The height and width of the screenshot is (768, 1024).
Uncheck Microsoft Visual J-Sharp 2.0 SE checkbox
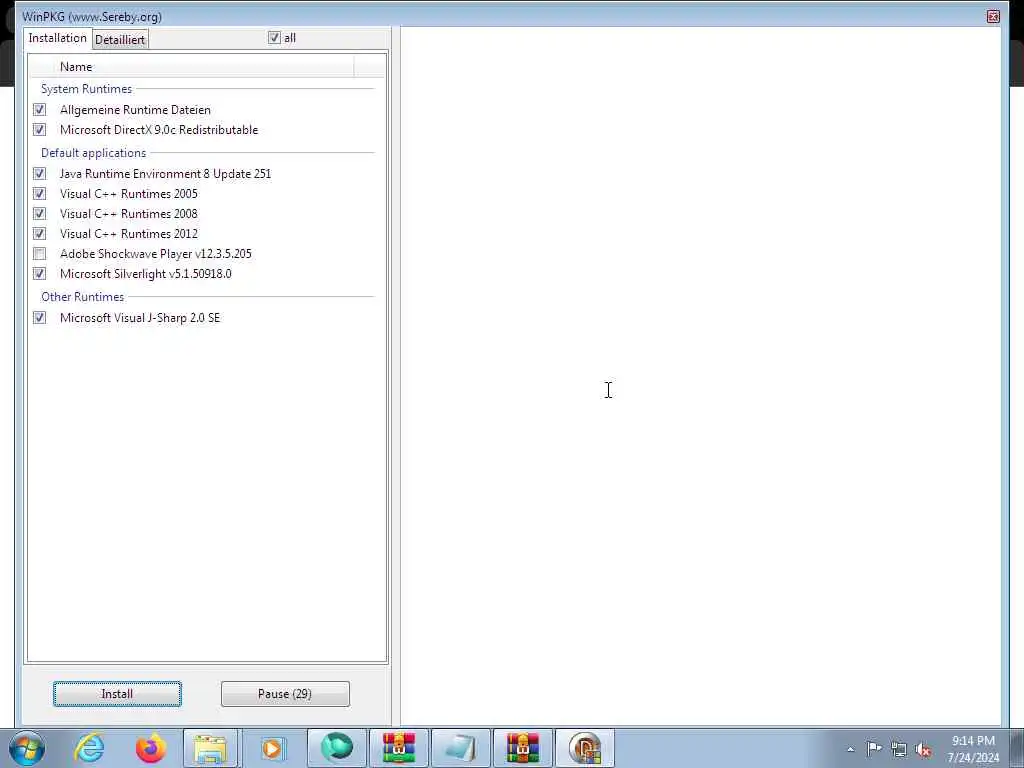(x=40, y=318)
